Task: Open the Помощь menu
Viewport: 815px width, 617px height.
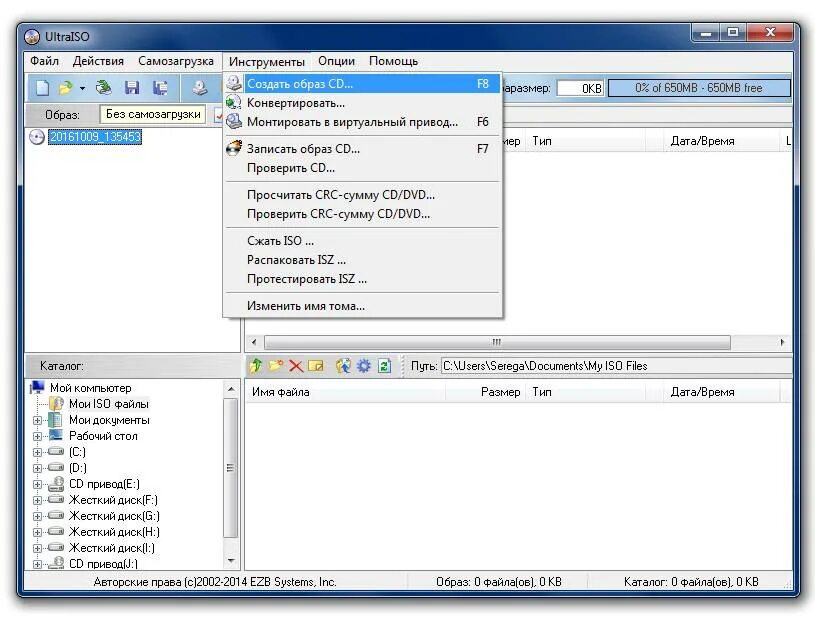Action: click(393, 61)
